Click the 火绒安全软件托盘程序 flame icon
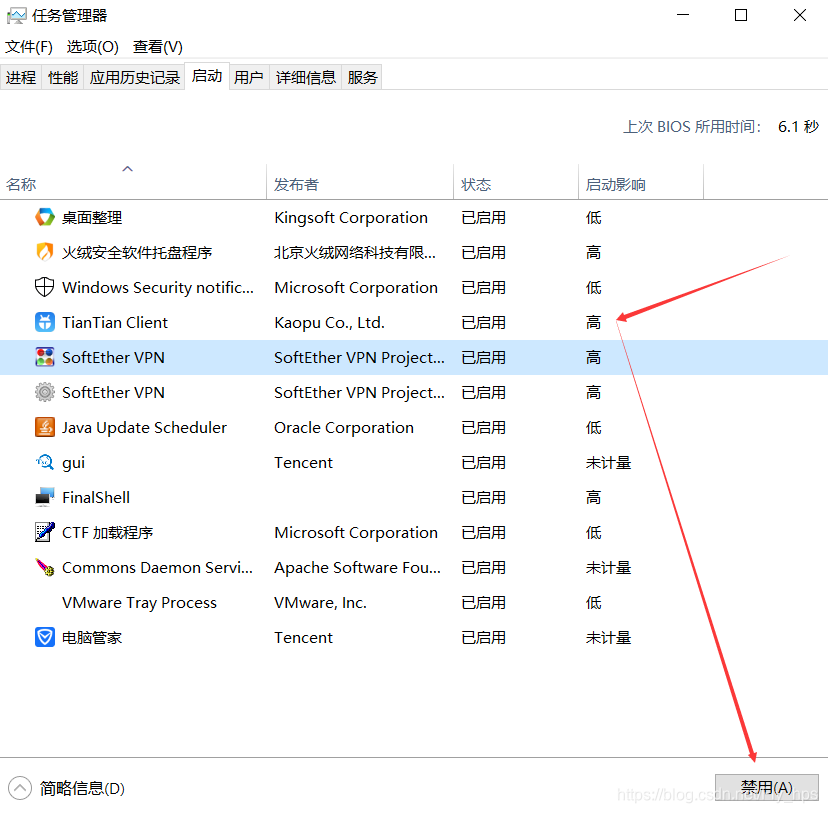The image size is (828, 813). click(x=44, y=252)
